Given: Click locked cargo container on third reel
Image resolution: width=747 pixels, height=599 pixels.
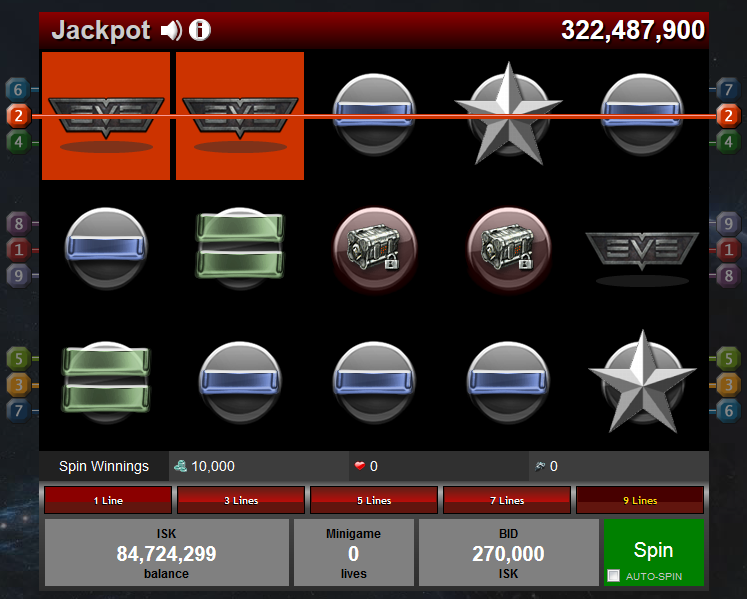Looking at the screenshot, I should tap(374, 248).
